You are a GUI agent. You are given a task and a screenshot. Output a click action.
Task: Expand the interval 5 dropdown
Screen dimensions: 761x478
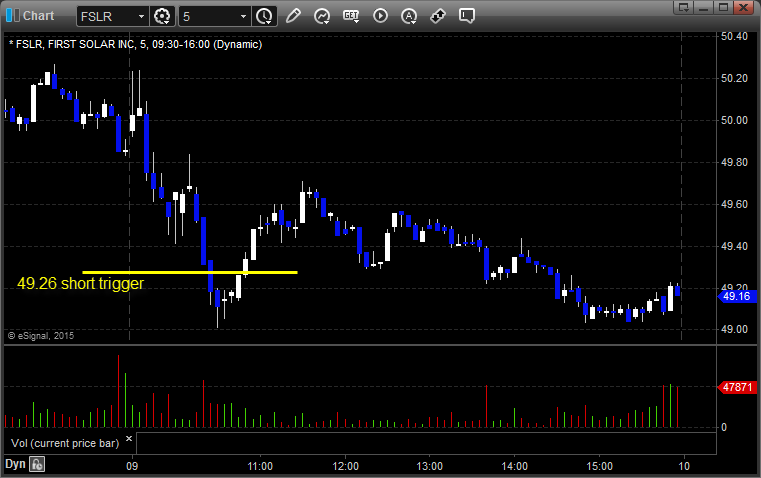click(x=243, y=16)
